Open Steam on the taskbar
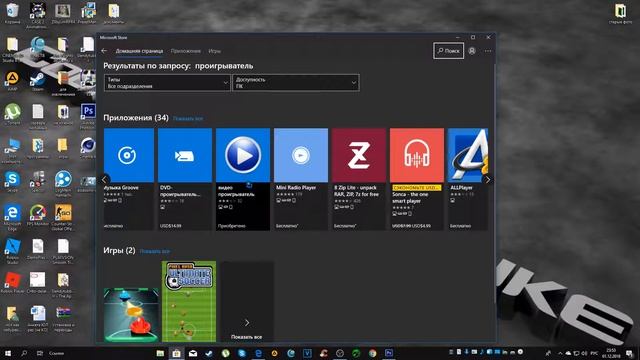The width and height of the screenshot is (640, 360). point(209,353)
